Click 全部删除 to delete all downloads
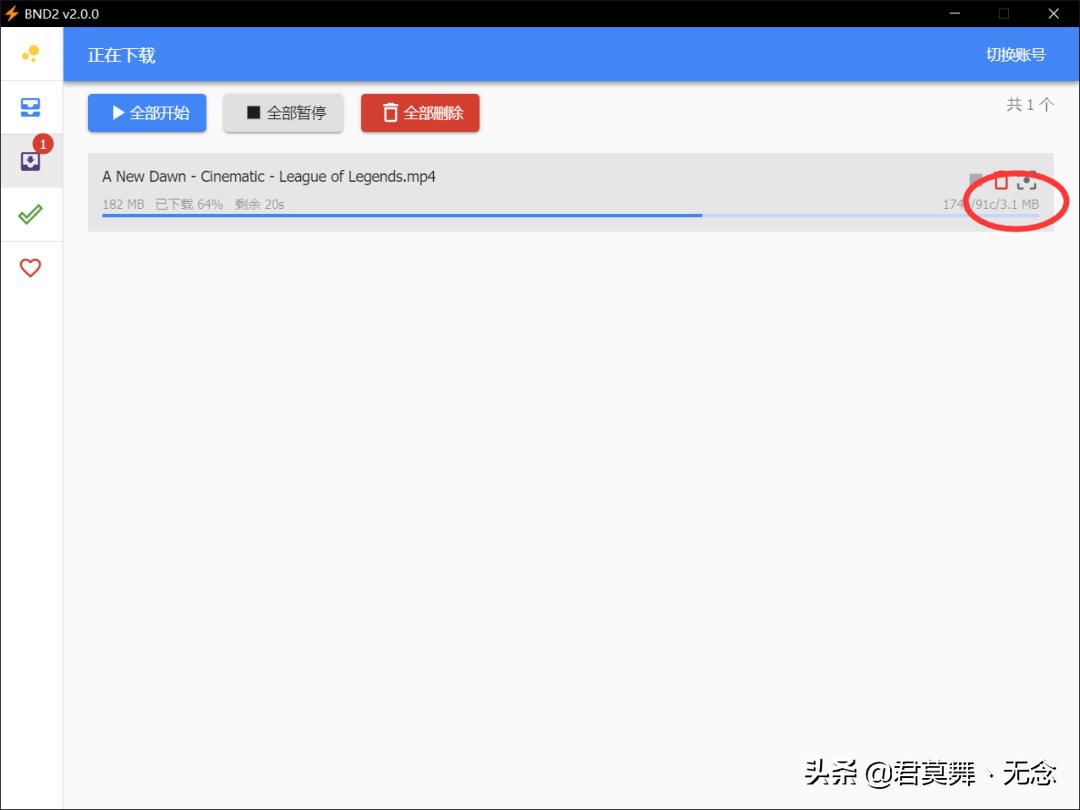The height and width of the screenshot is (810, 1080). [x=420, y=113]
